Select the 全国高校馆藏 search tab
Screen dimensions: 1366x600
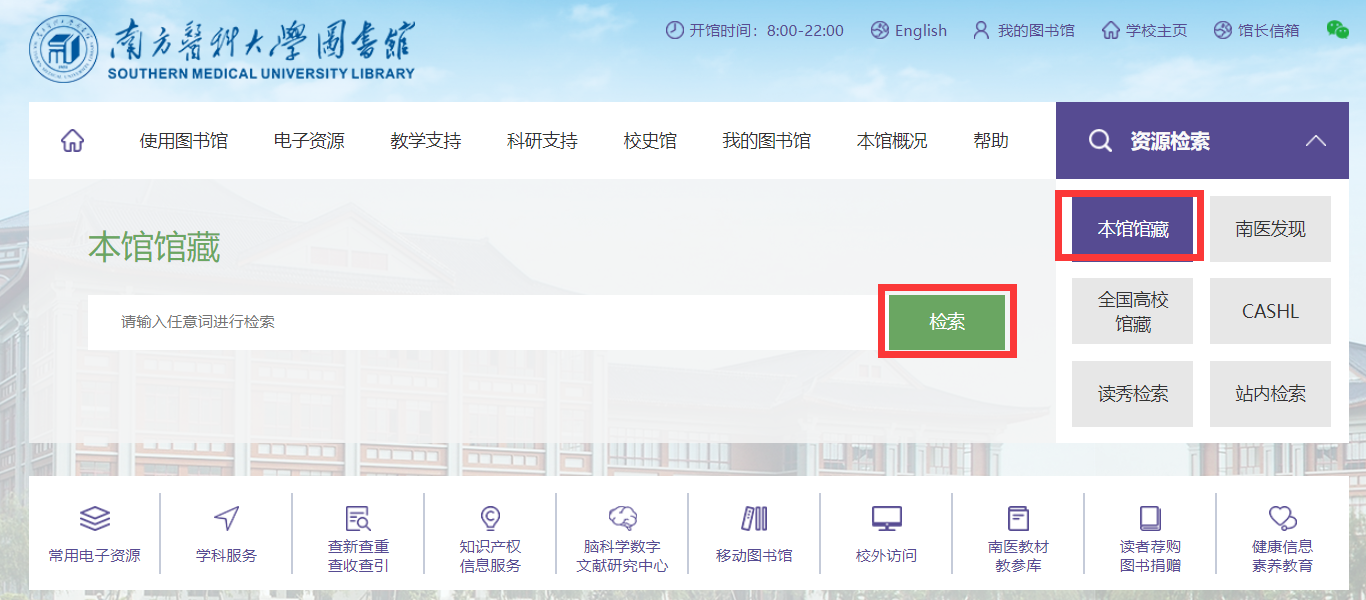pyautogui.click(x=1133, y=311)
